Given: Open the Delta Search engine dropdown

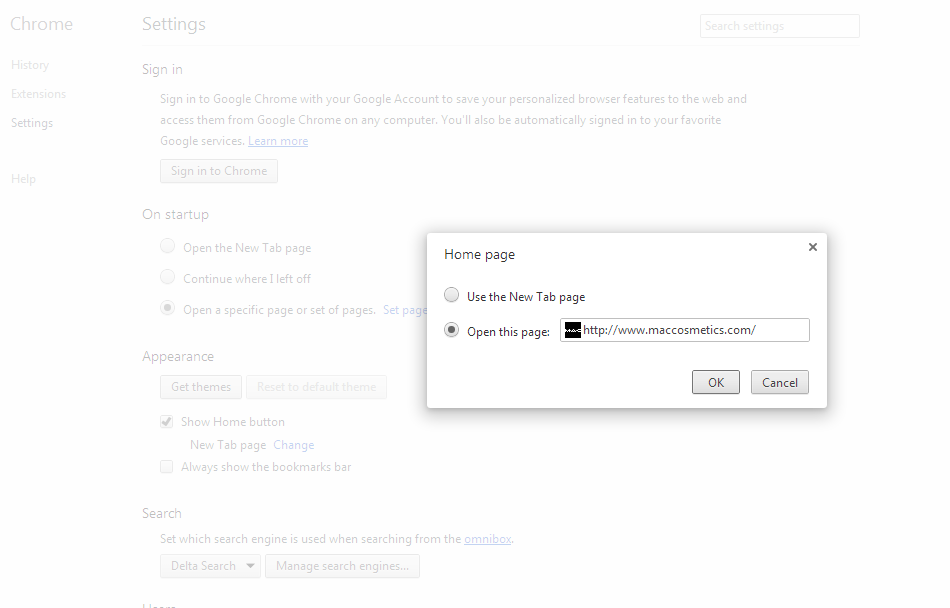Looking at the screenshot, I should [x=210, y=566].
